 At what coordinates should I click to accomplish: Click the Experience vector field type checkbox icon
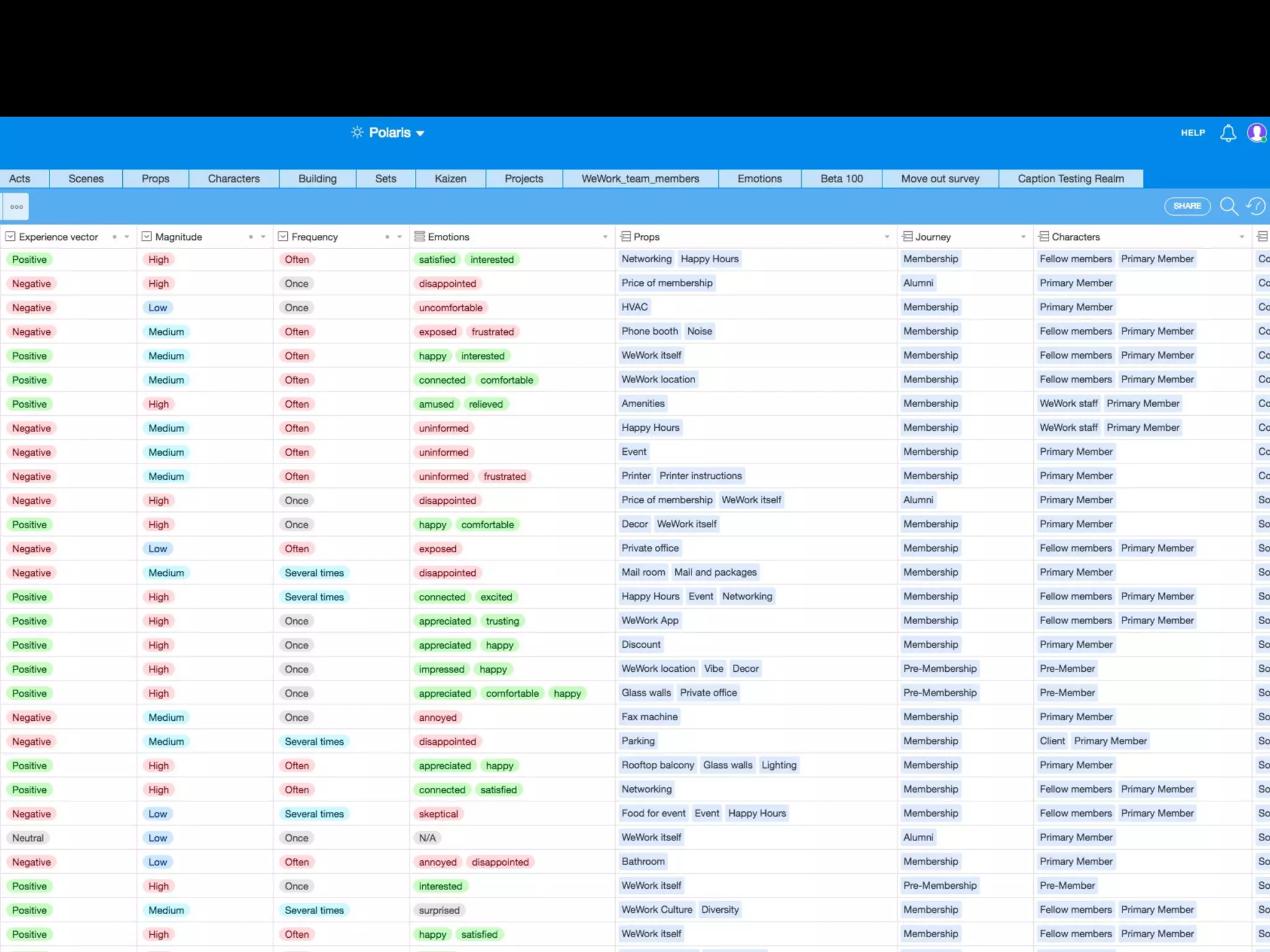pyautogui.click(x=11, y=237)
